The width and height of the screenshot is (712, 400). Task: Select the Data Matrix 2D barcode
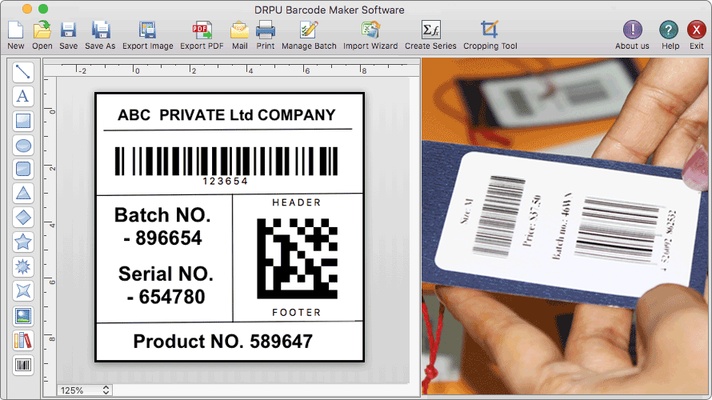tap(297, 258)
